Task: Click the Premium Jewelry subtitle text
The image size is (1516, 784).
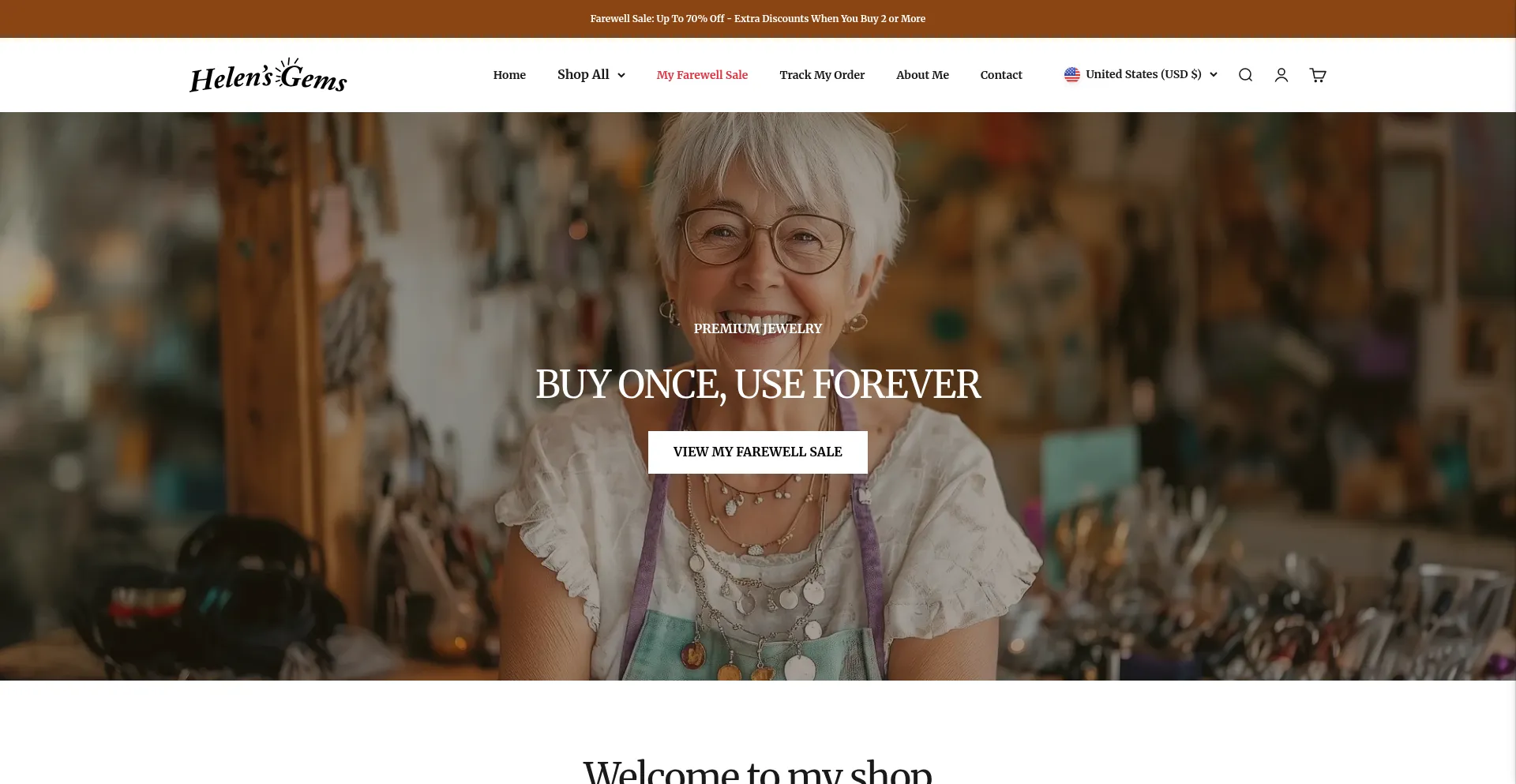Action: [758, 328]
